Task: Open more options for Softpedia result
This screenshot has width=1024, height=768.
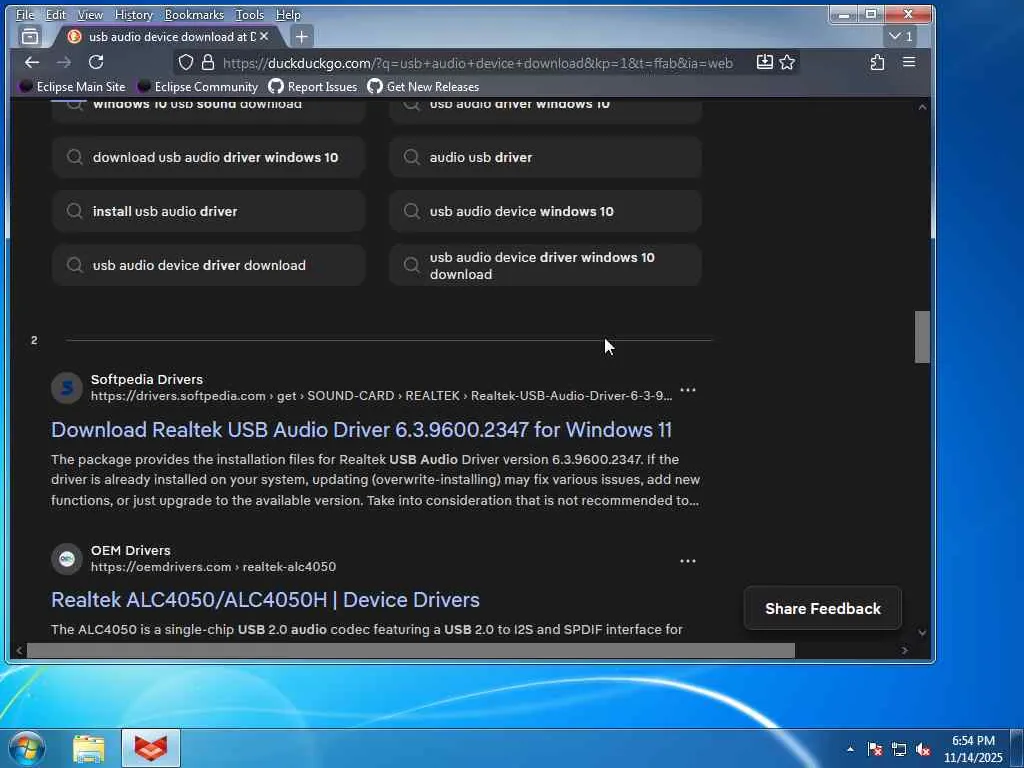Action: [688, 391]
